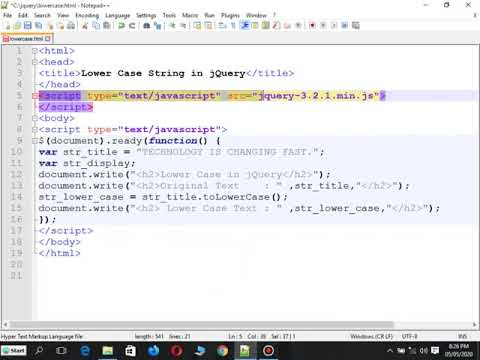Click the Stop Recording macro icon

[x=323, y=26]
